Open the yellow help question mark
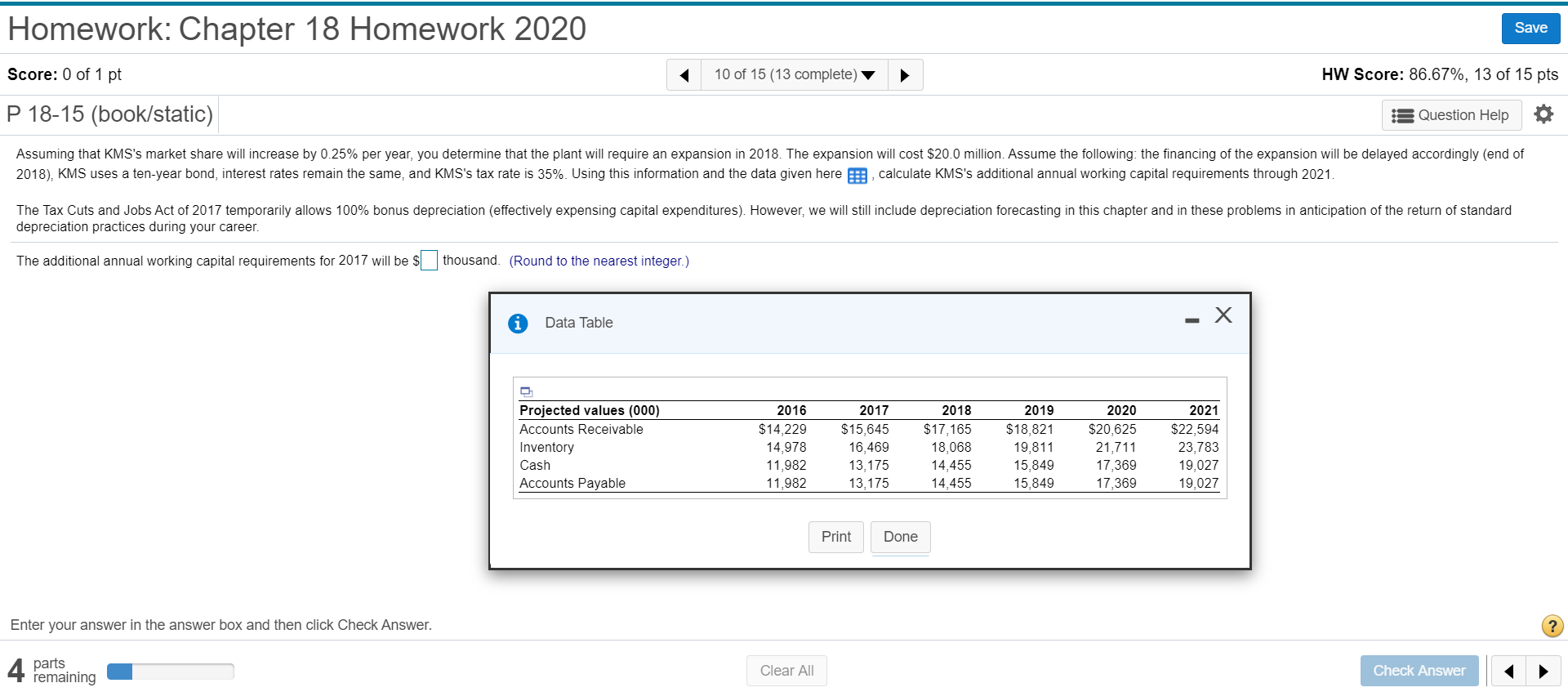1568x692 pixels. 1552,626
